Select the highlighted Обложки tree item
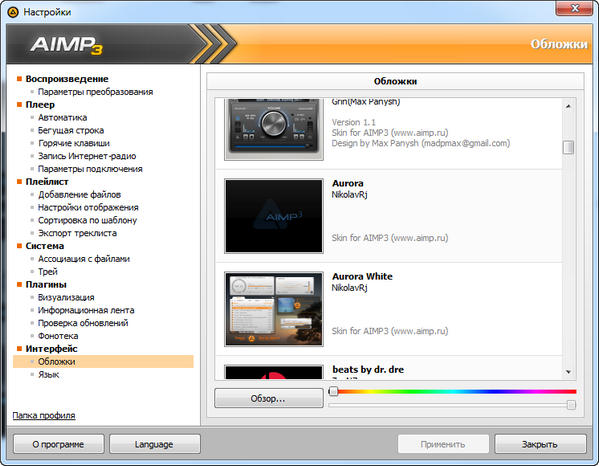Viewport: 599px width, 466px height. (x=103, y=362)
